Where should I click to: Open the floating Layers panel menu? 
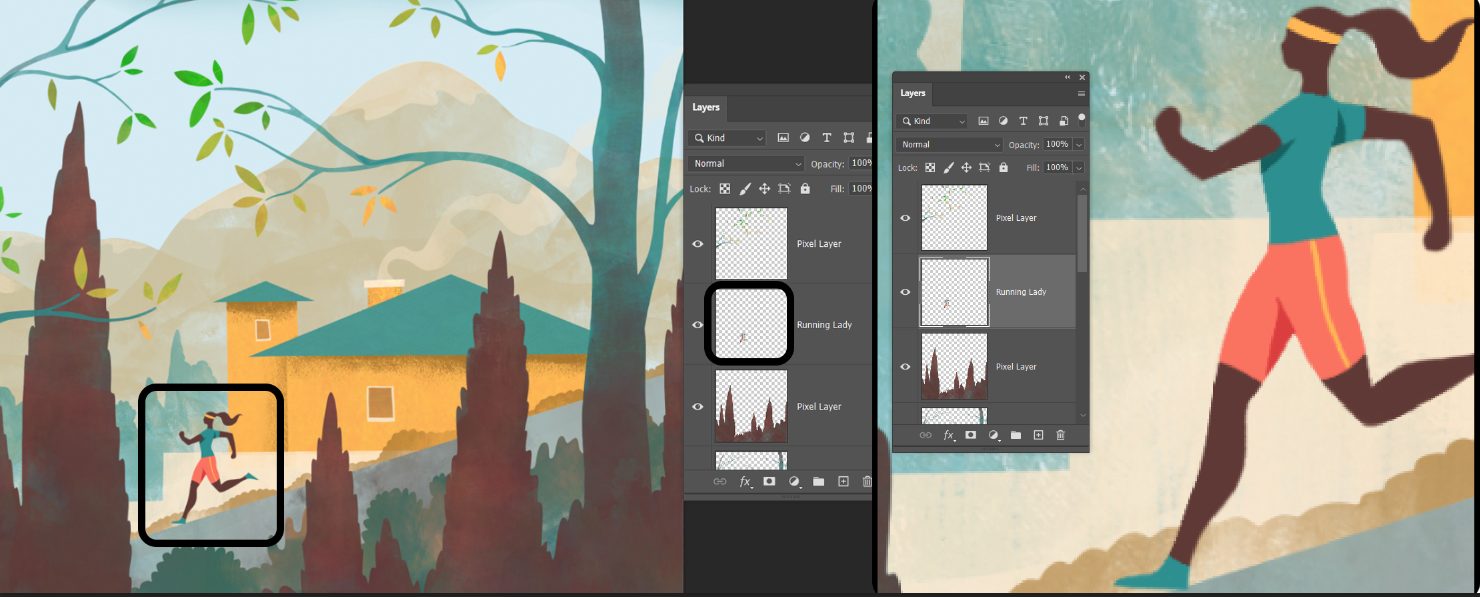coord(1081,92)
